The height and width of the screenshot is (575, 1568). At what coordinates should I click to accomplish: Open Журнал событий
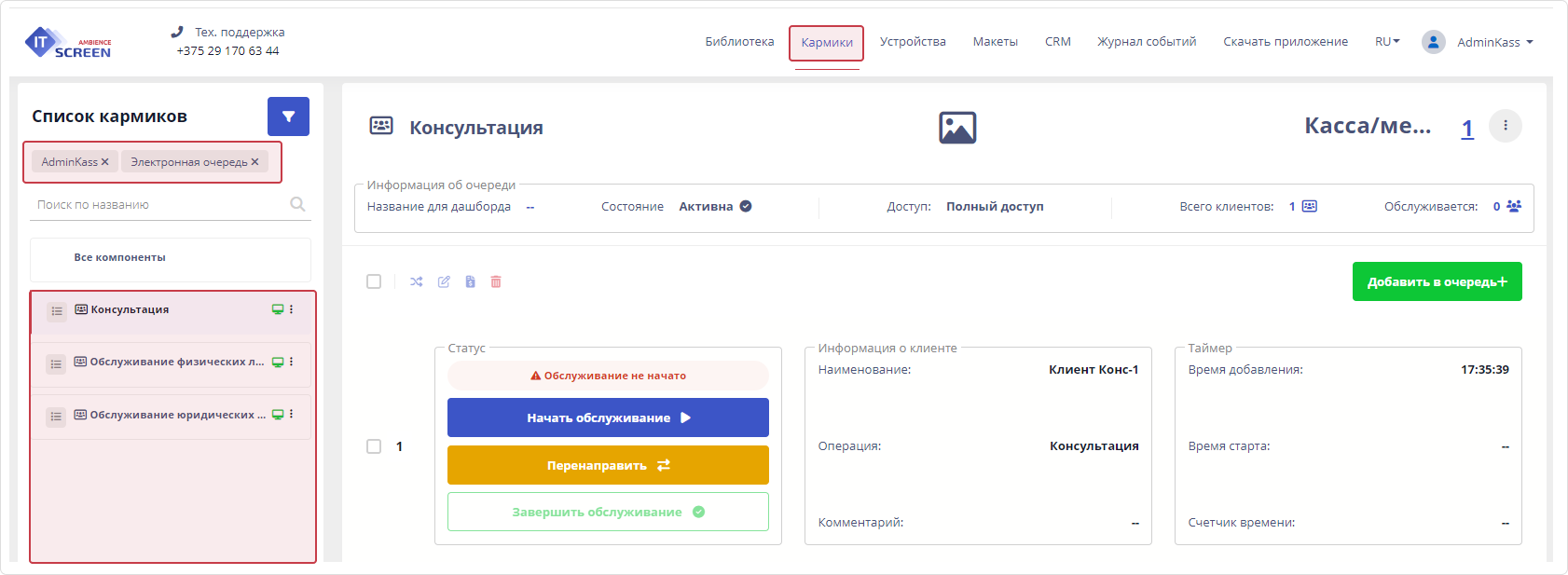pos(1147,42)
